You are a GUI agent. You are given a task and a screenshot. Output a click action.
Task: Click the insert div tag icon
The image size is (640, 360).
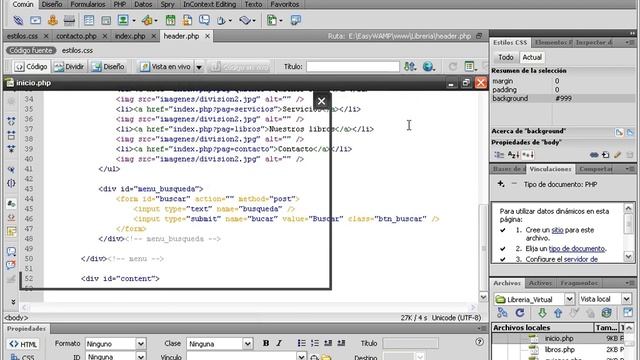106,20
